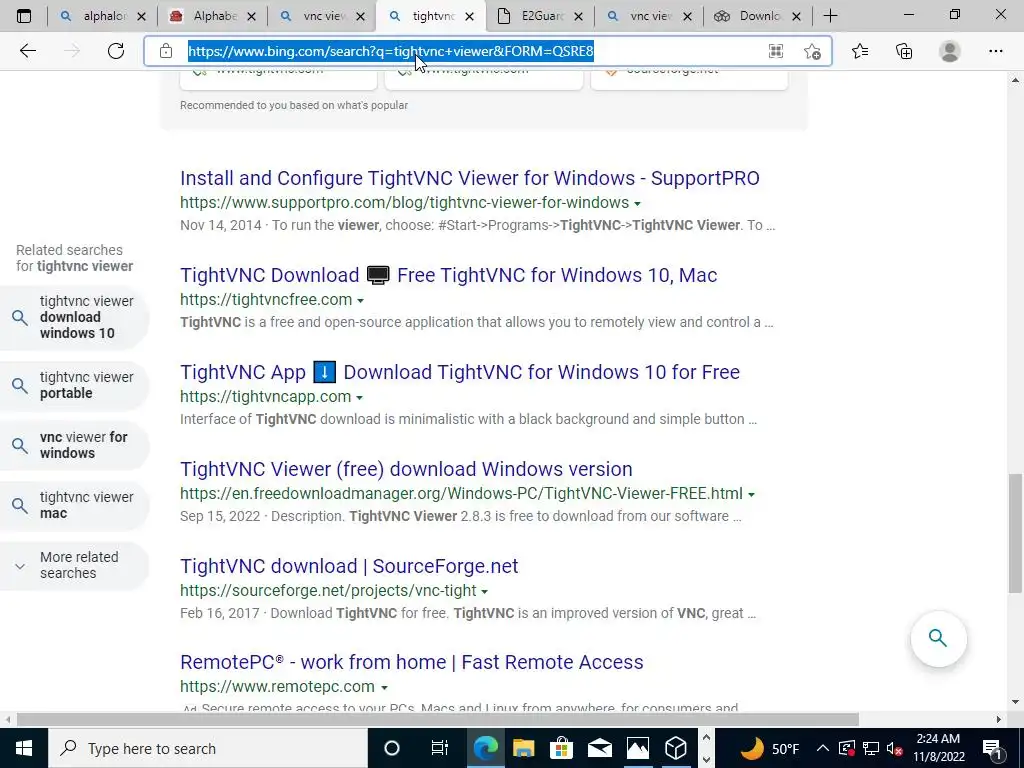Open the notification center icon
Image resolution: width=1024 pixels, height=768 pixels.
[993, 748]
